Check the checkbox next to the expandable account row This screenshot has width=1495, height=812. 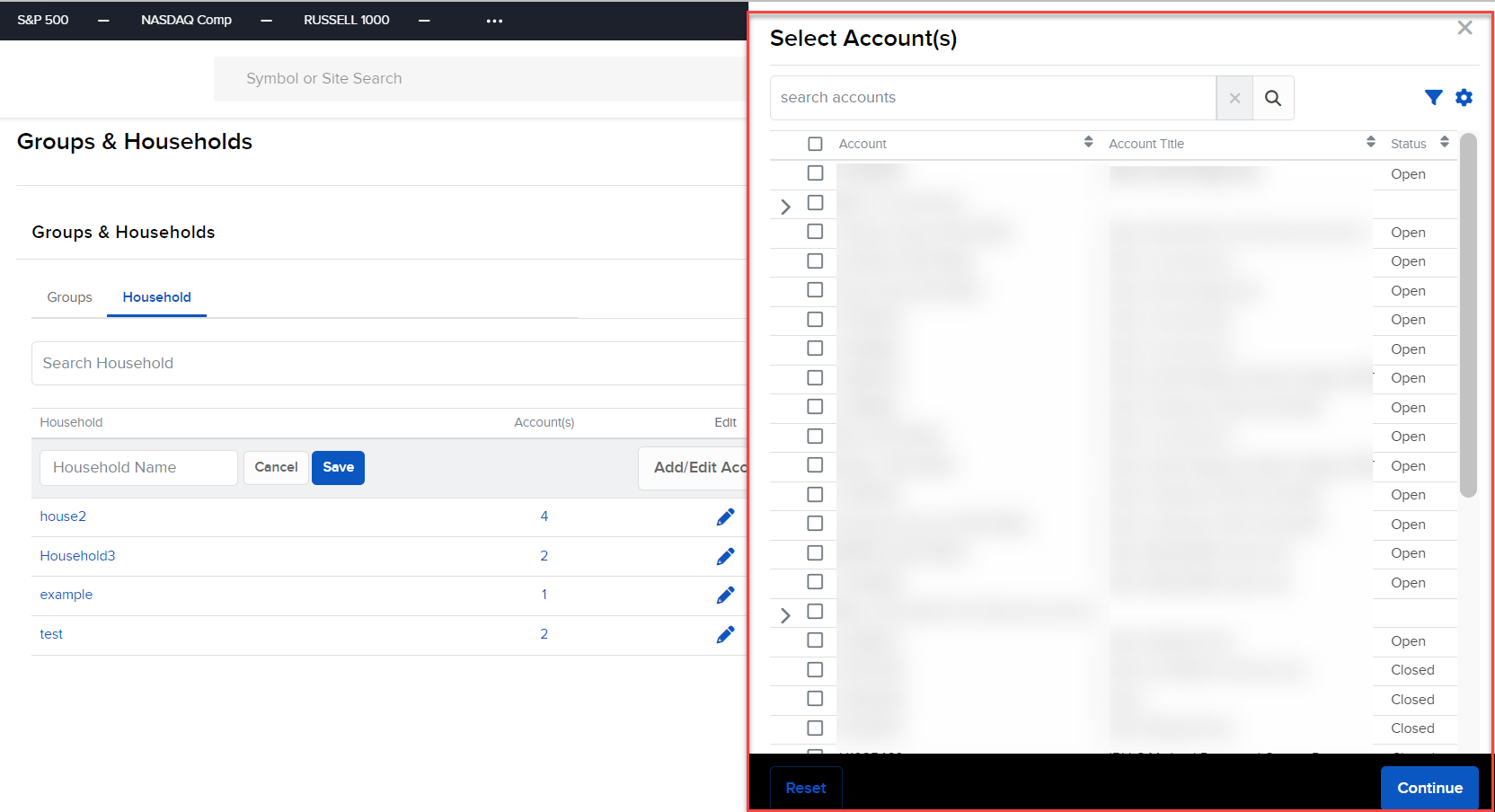point(815,203)
